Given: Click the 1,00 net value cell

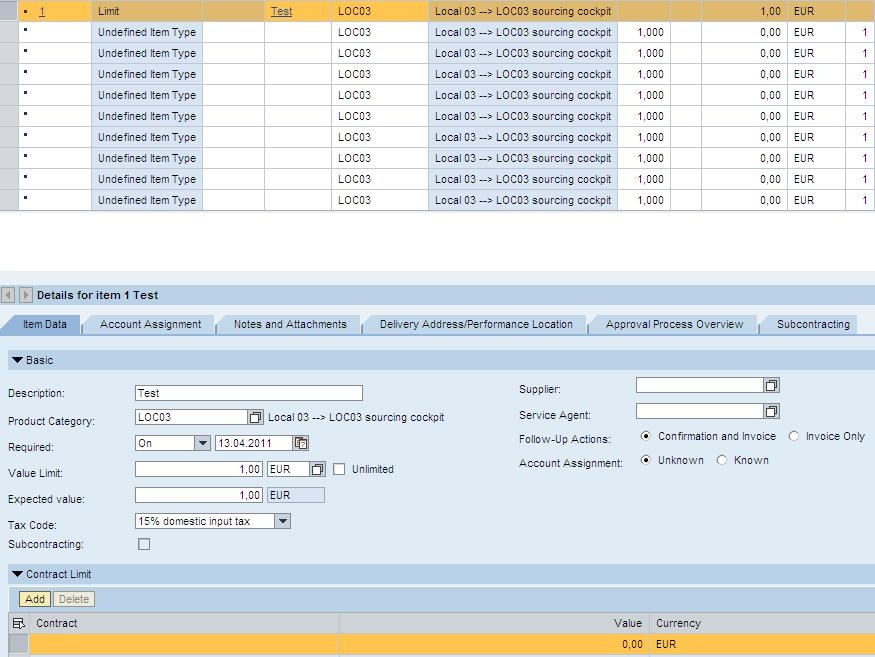Looking at the screenshot, I should point(744,11).
